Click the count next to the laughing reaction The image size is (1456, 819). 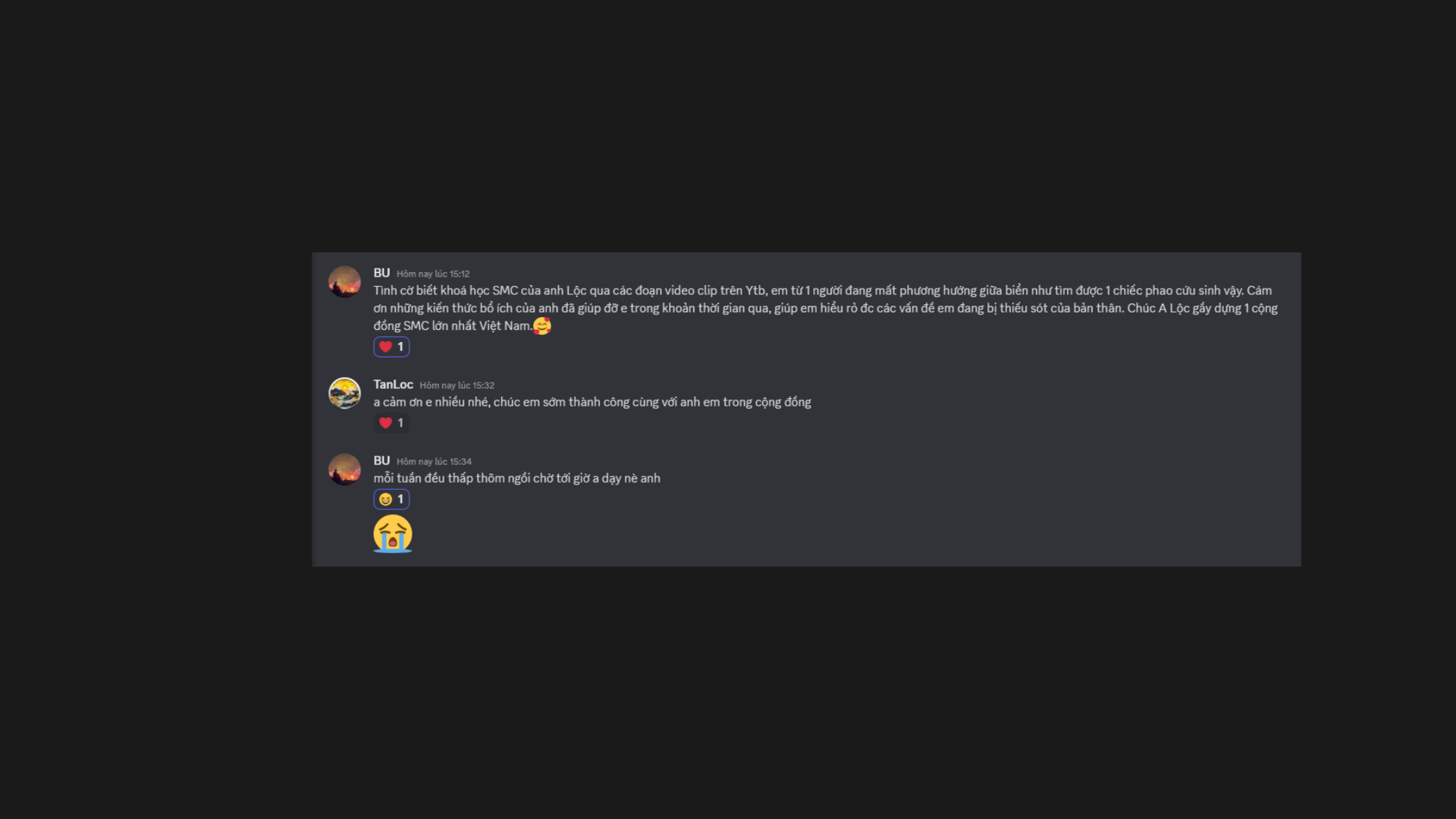pos(400,499)
